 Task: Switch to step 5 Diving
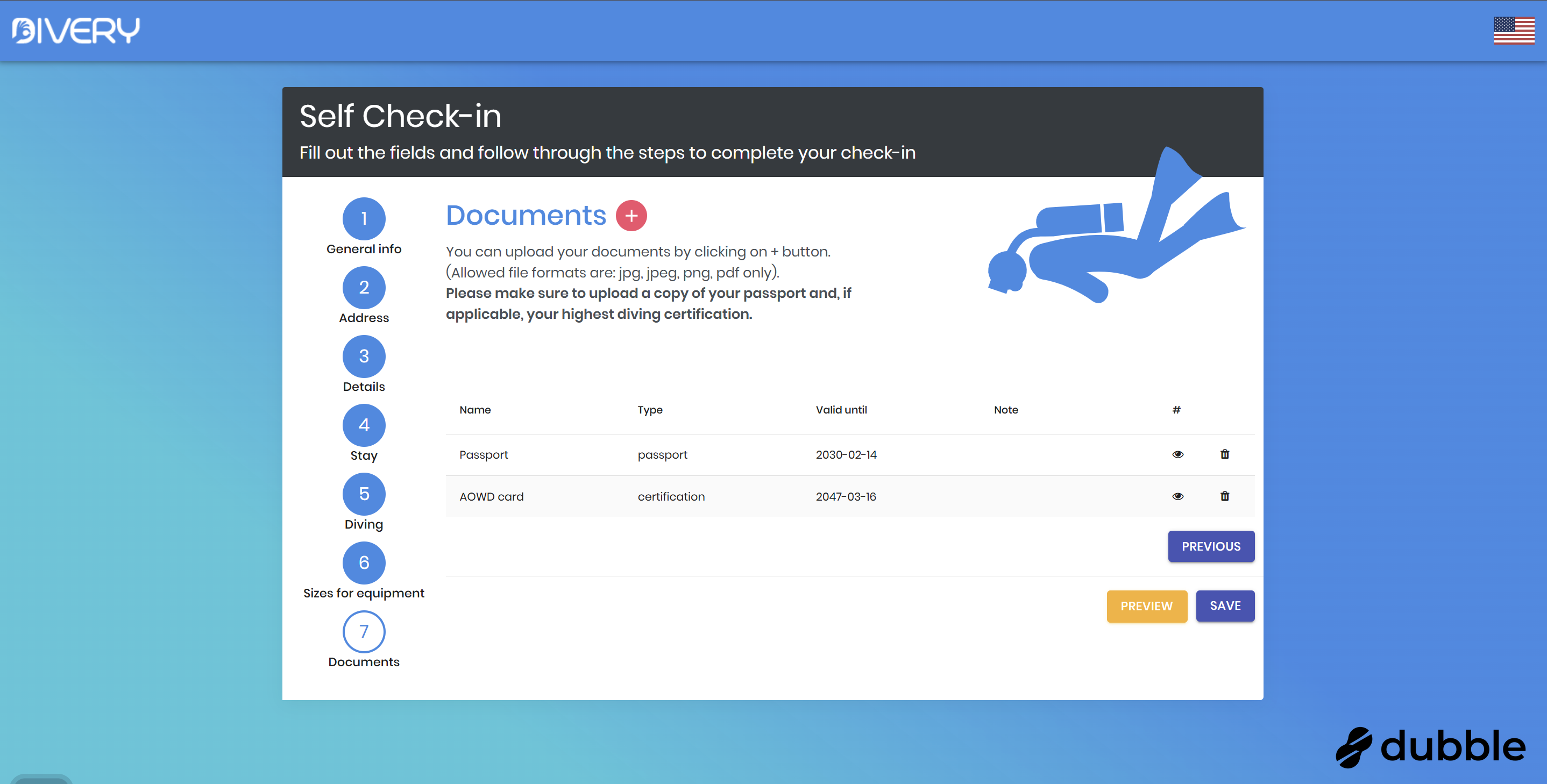pyautogui.click(x=364, y=494)
